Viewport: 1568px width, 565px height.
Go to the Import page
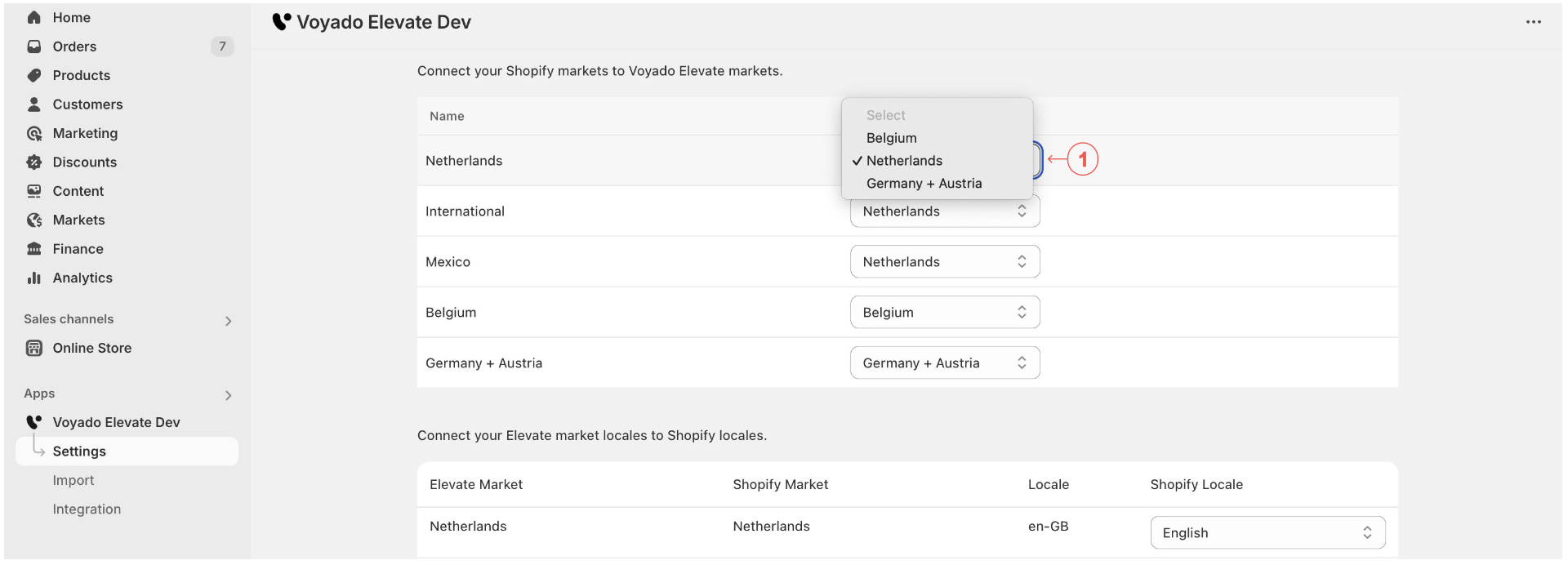click(73, 480)
